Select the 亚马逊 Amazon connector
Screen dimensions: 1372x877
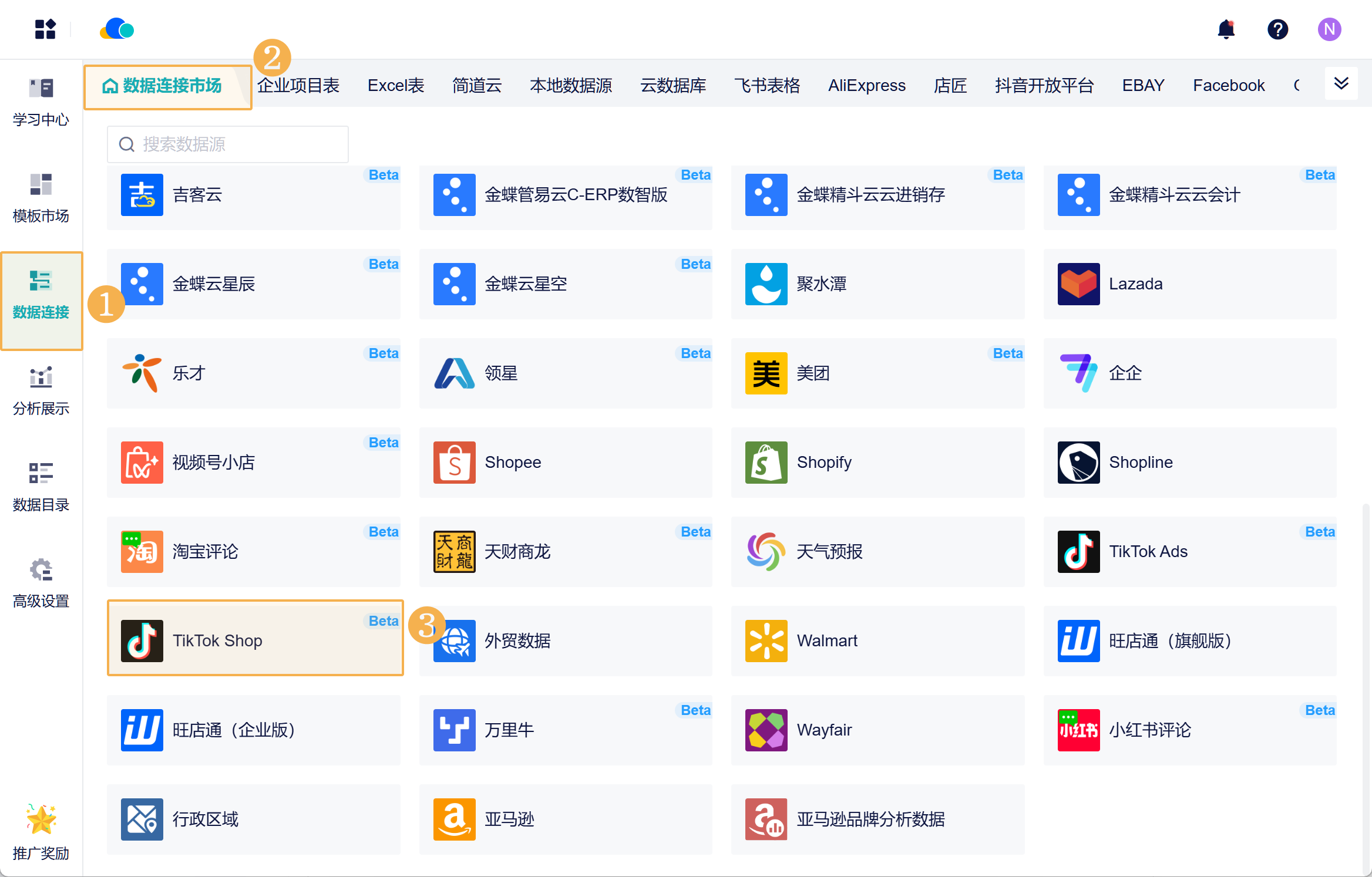(x=565, y=819)
